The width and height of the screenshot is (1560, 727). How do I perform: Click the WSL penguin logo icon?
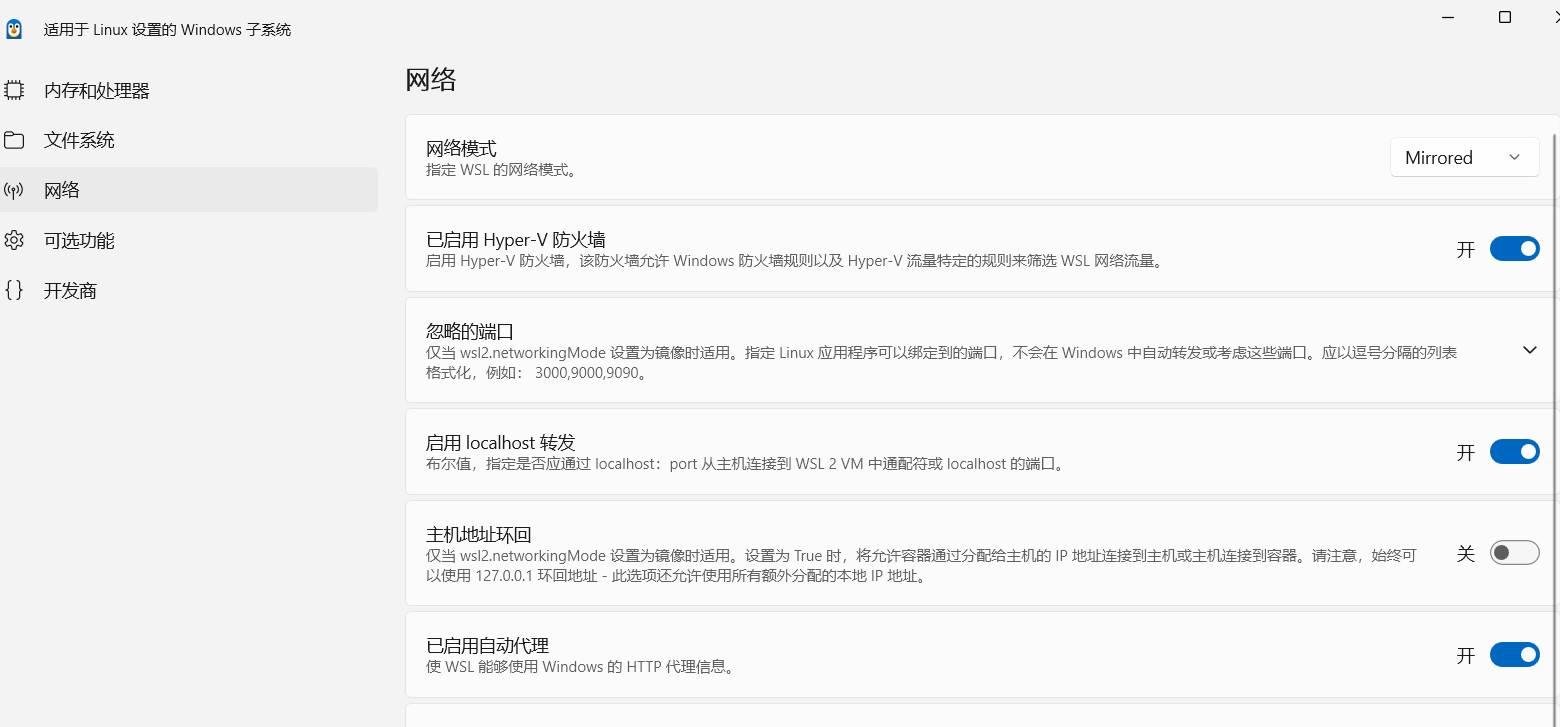[x=14, y=28]
